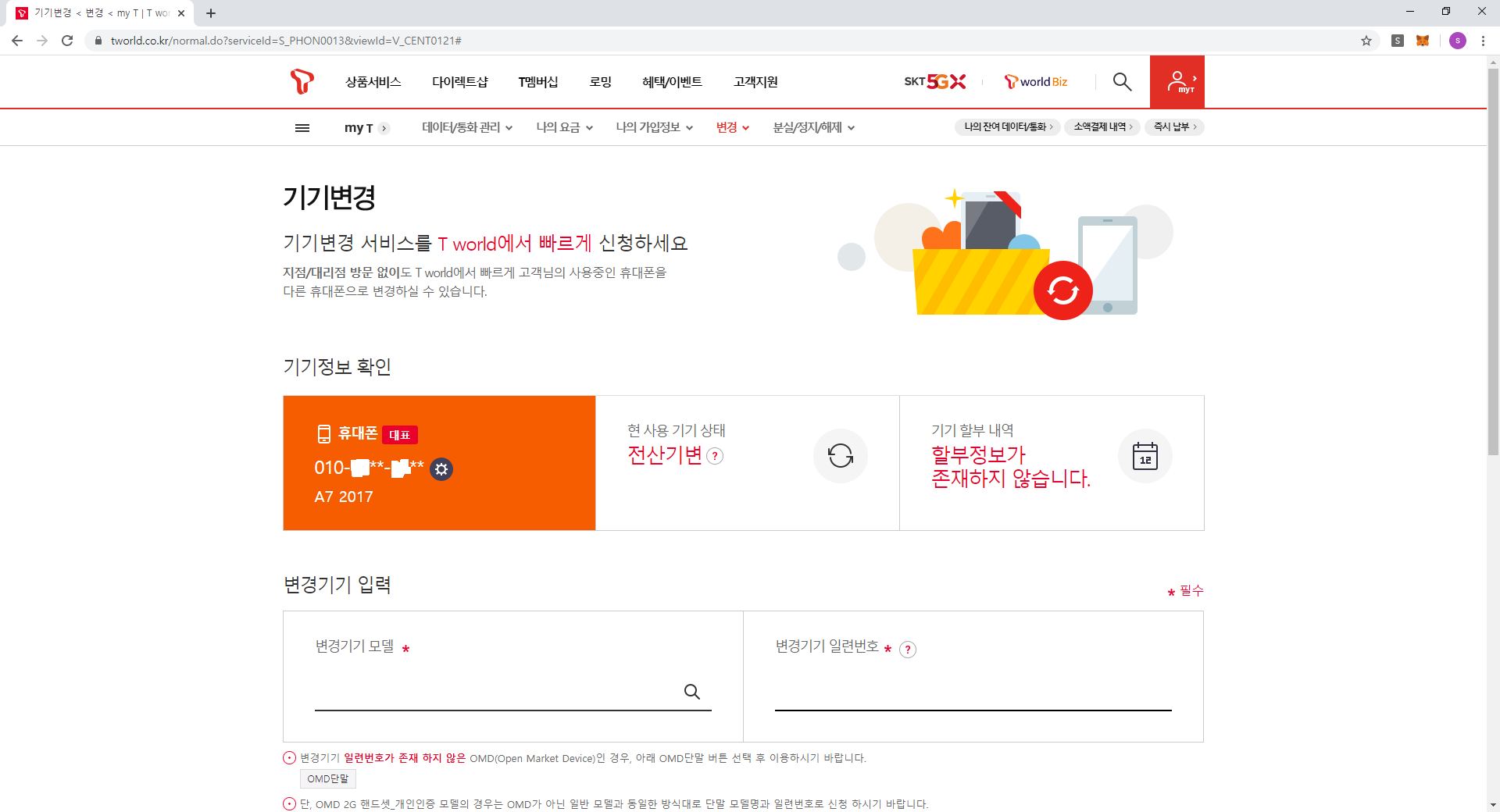Bookmark this page with the star icon
Image resolution: width=1500 pixels, height=812 pixels.
pyautogui.click(x=1366, y=41)
